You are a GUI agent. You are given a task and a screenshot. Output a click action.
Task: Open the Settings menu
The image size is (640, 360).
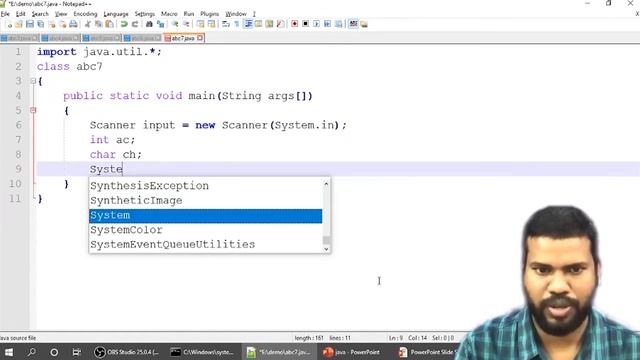point(145,14)
